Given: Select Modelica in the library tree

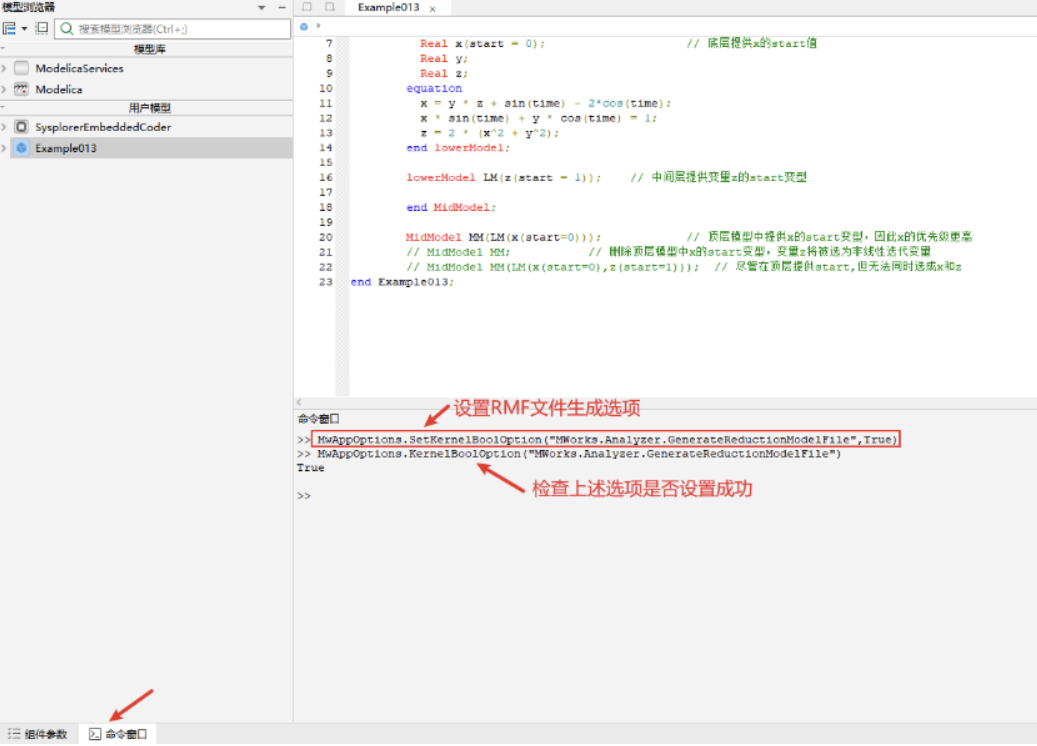Looking at the screenshot, I should coord(59,89).
